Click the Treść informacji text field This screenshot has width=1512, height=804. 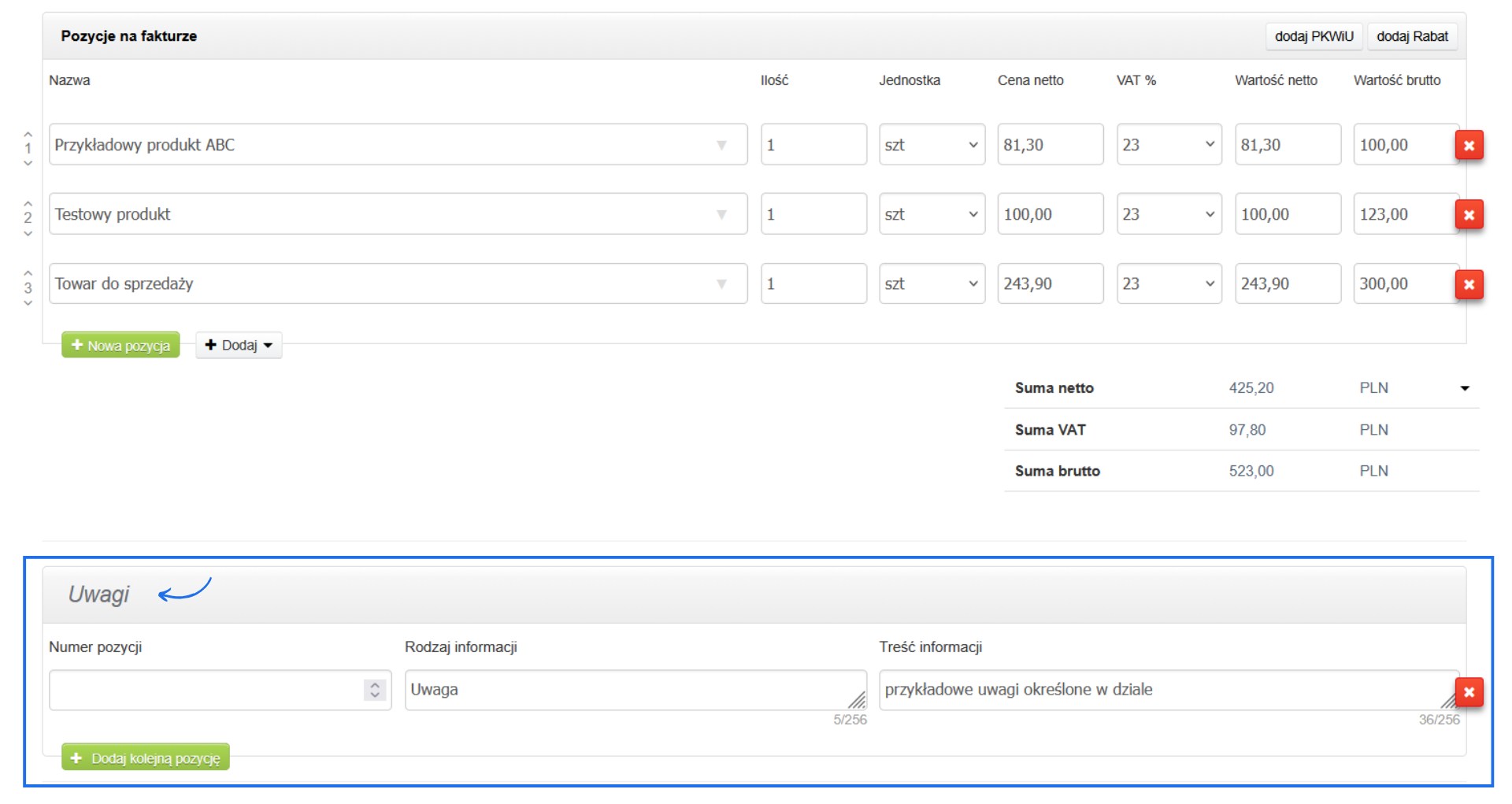coord(1158,690)
